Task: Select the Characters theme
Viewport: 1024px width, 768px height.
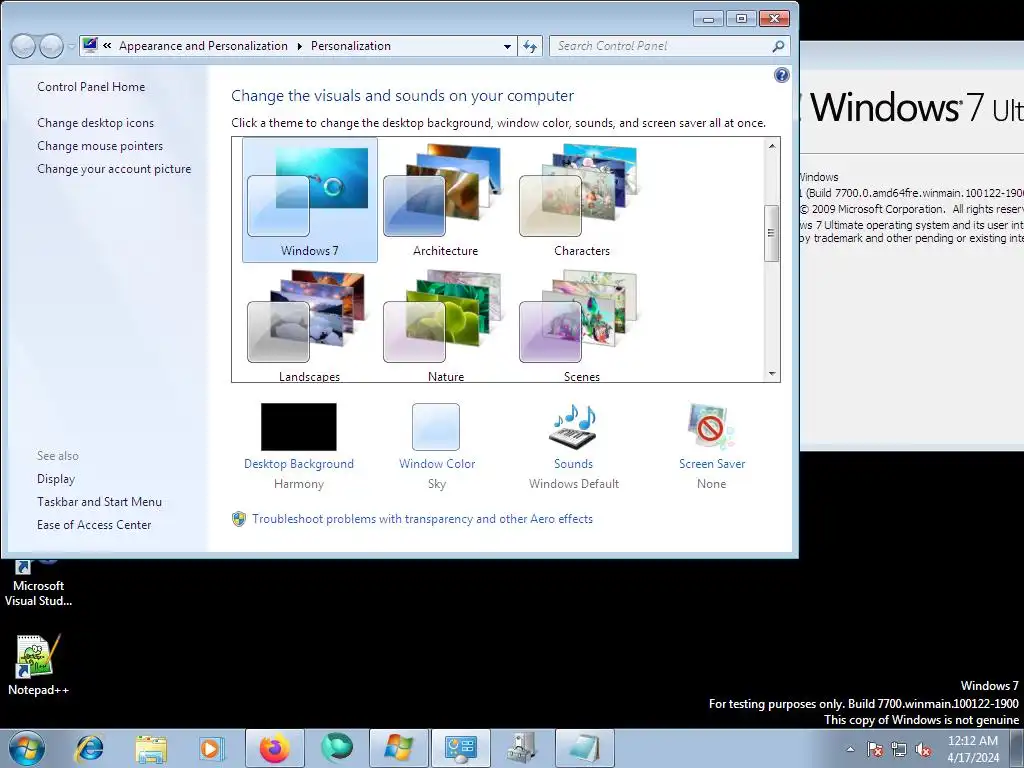Action: click(581, 200)
